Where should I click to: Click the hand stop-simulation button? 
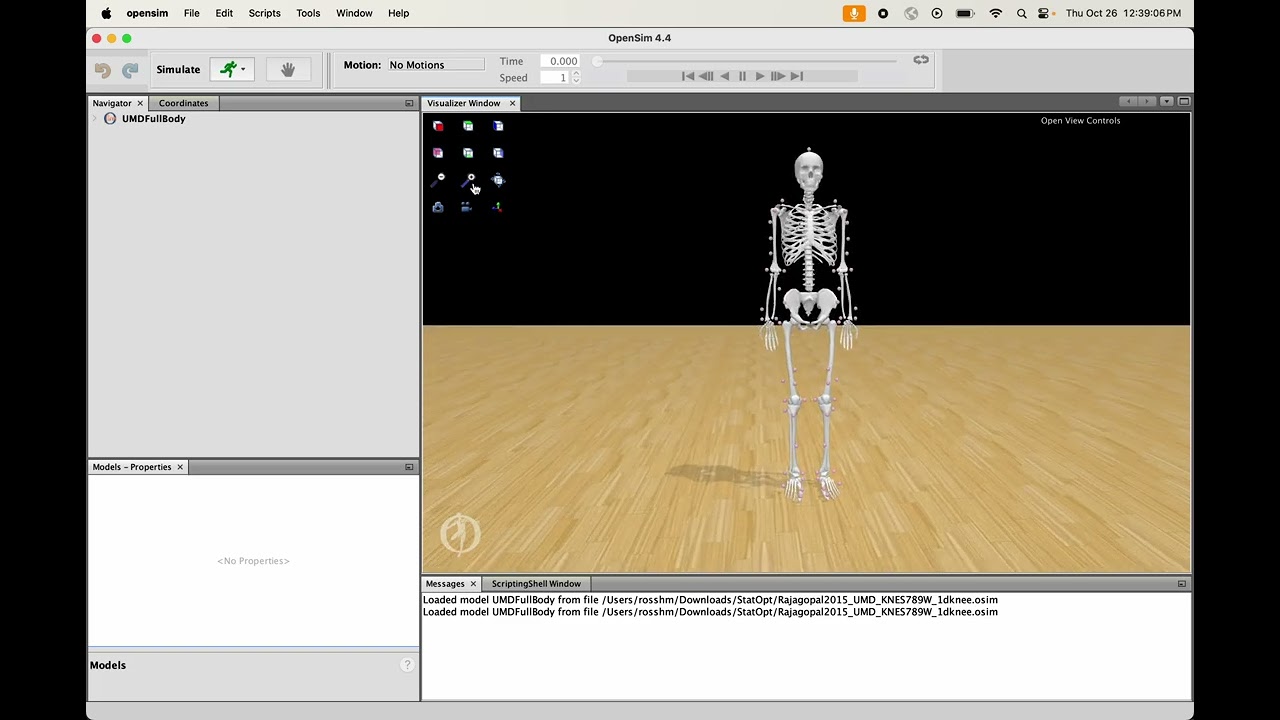tap(288, 69)
